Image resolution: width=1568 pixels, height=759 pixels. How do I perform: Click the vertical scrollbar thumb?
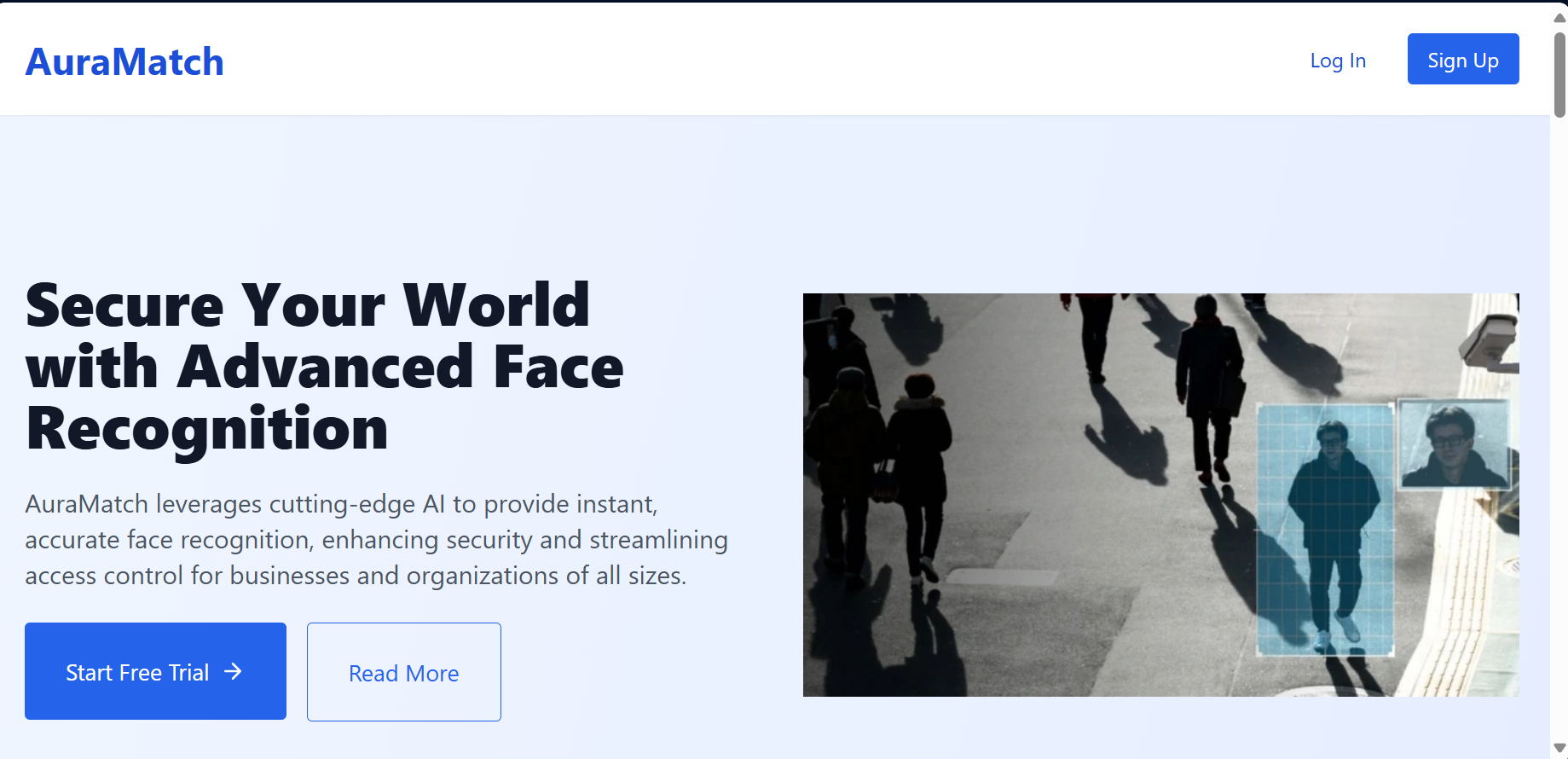(x=1559, y=75)
